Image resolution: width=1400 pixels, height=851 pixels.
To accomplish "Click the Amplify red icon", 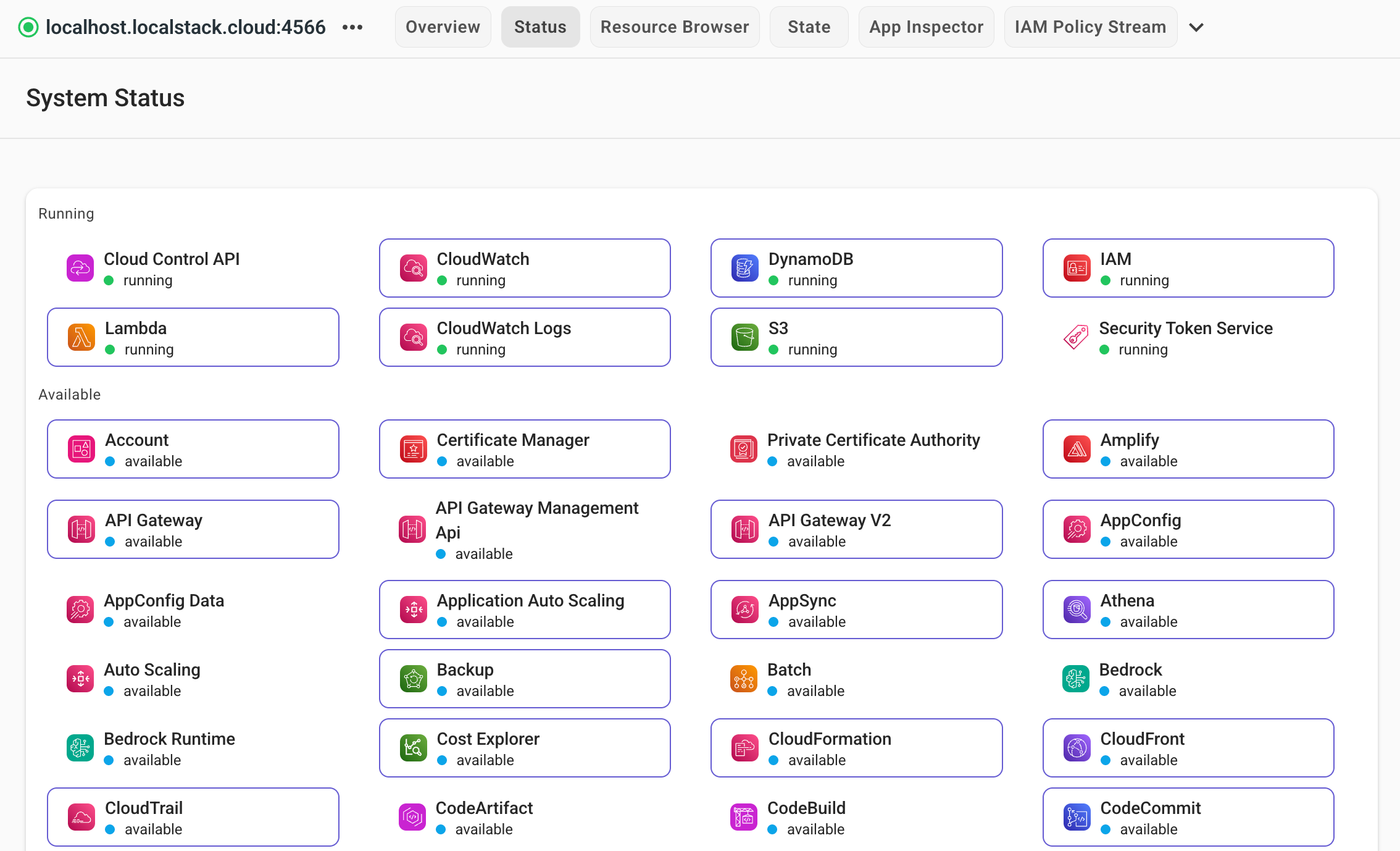I will click(x=1077, y=449).
